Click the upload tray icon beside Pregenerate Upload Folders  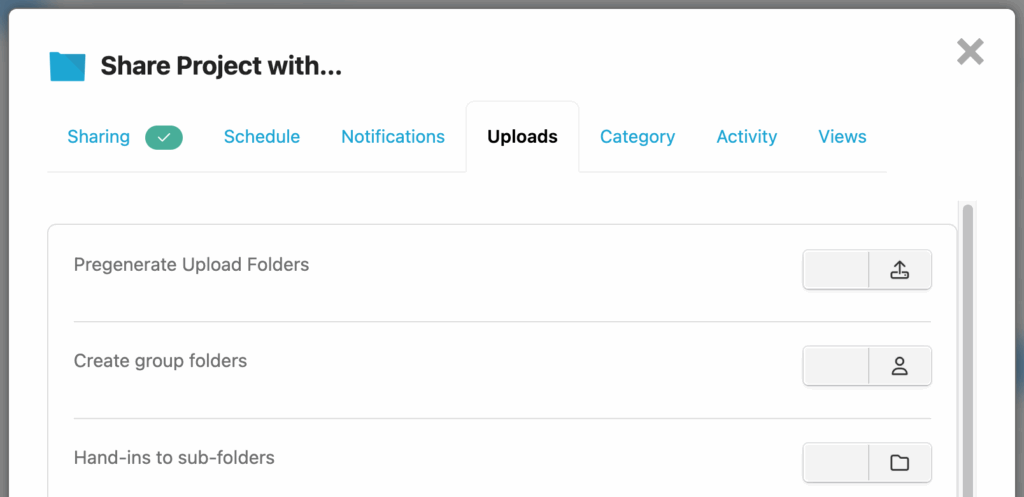point(899,270)
